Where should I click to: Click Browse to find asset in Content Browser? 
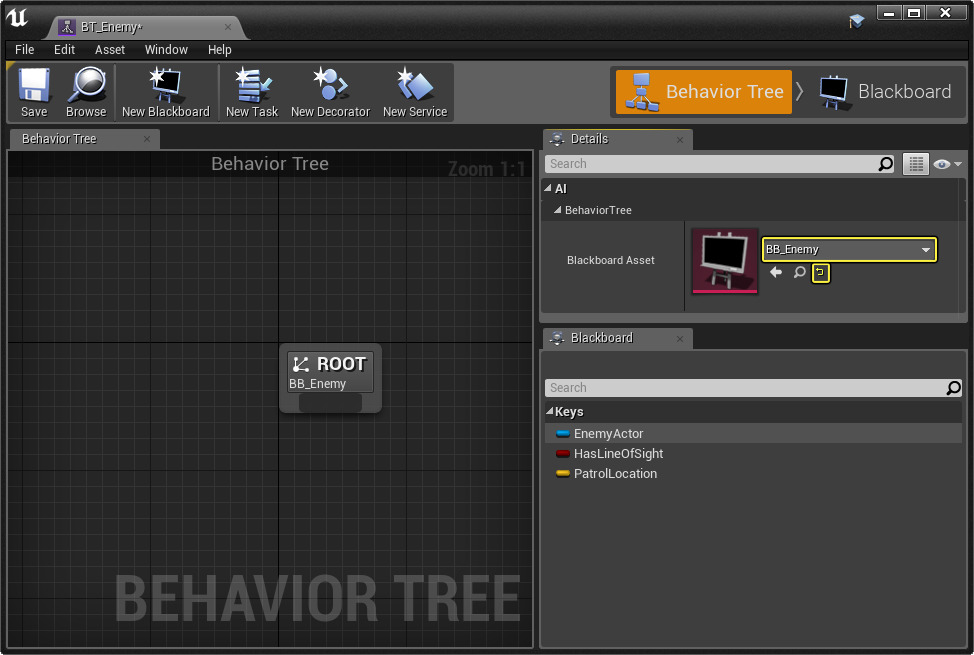point(86,92)
